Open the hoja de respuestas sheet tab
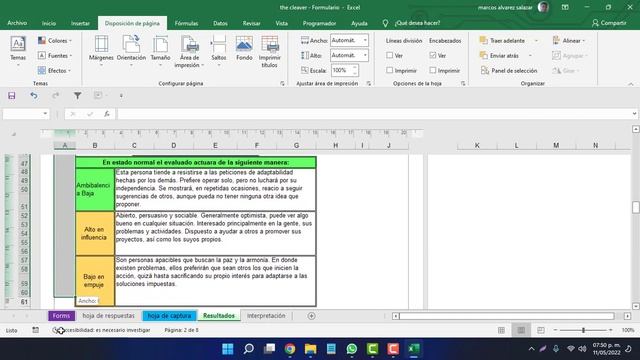 click(108, 316)
